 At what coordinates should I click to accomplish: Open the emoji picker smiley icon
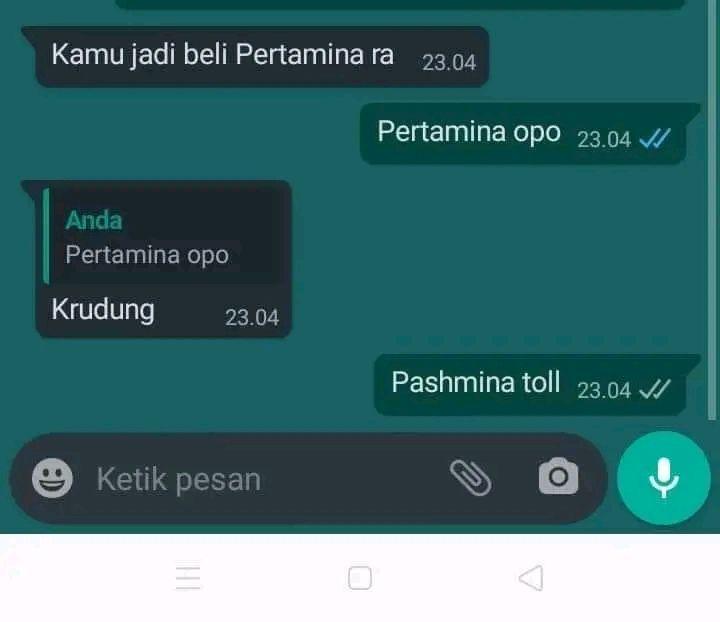[52, 478]
